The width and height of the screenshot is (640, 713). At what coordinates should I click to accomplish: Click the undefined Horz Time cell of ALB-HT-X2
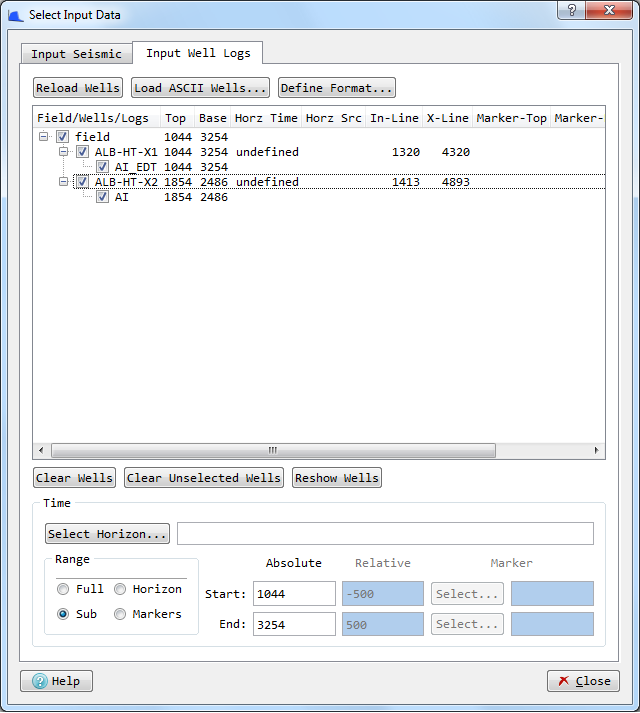point(267,182)
